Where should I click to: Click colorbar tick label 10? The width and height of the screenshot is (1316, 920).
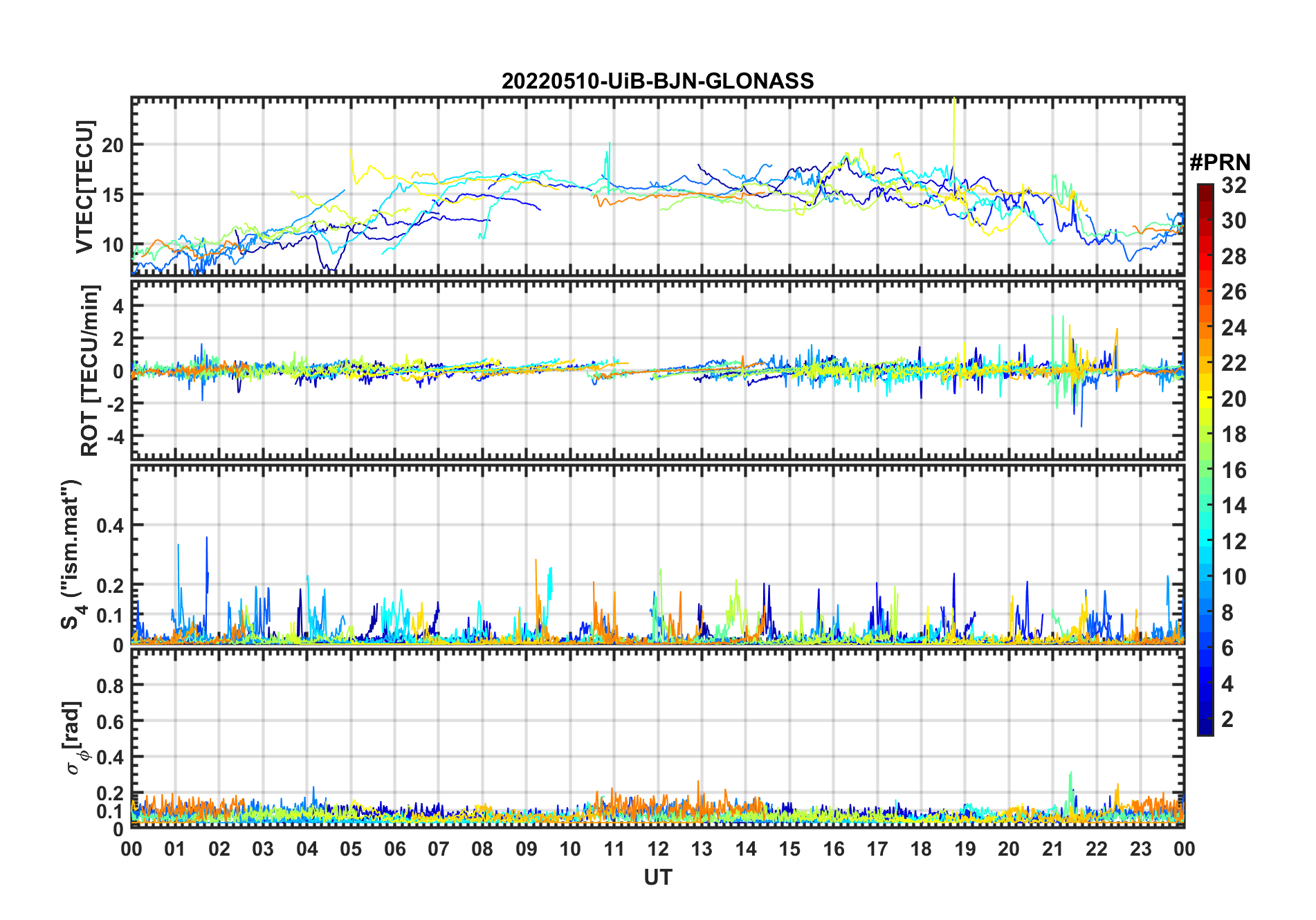pos(1234,577)
